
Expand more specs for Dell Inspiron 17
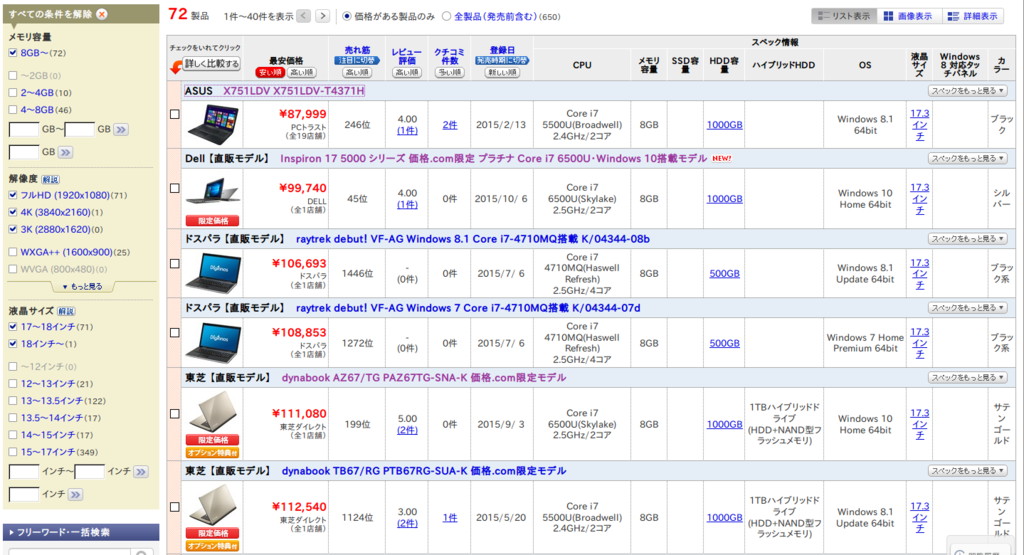coord(968,159)
